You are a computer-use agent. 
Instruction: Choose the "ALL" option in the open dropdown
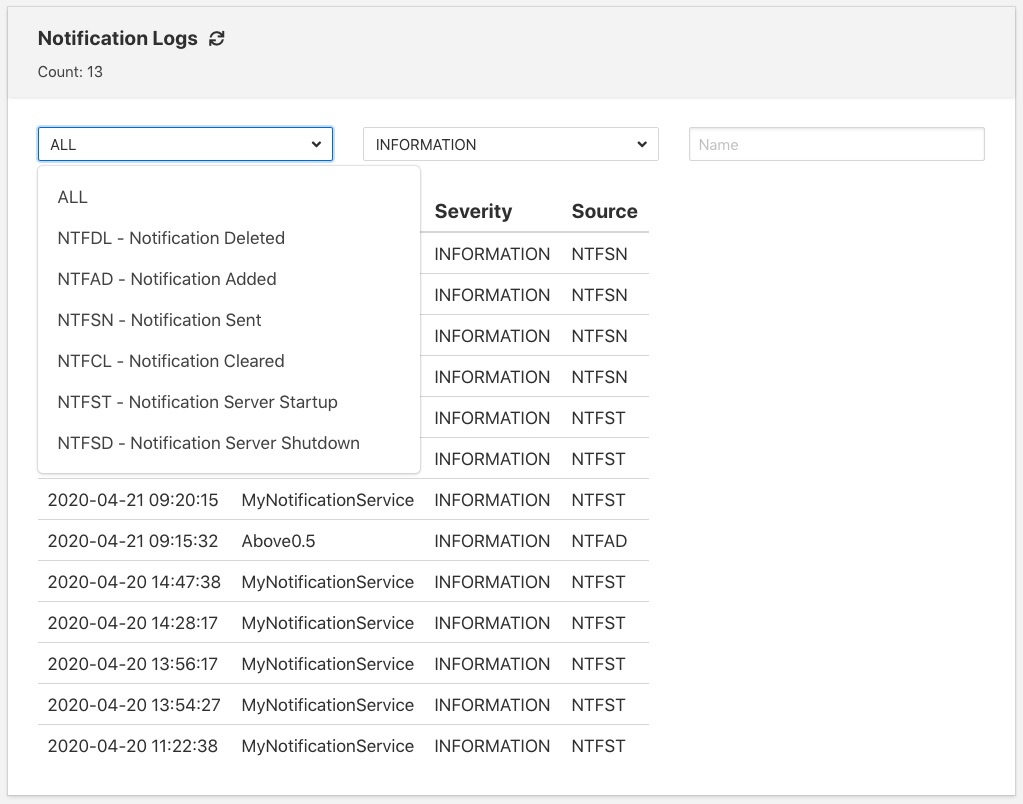click(72, 197)
